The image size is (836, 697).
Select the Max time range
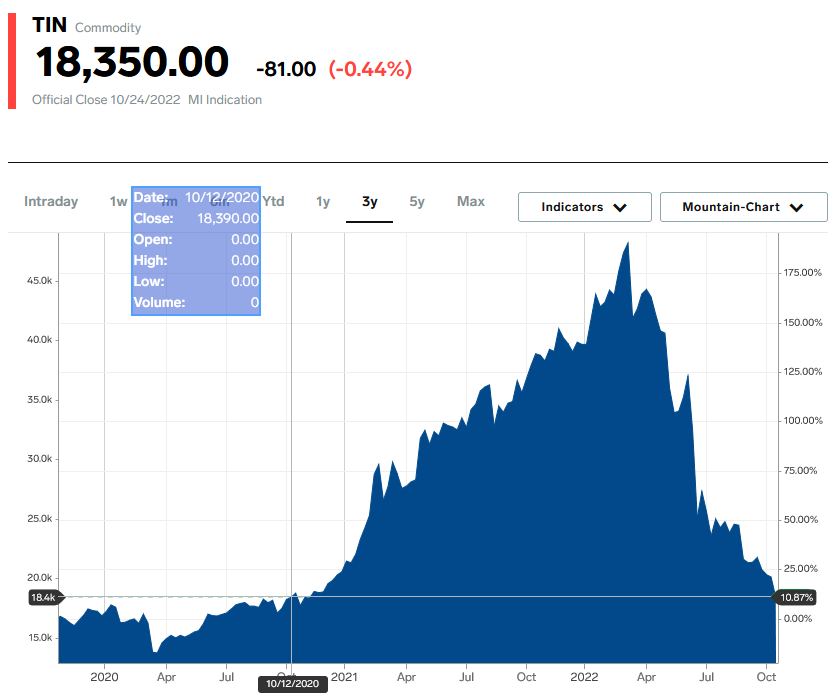pyautogui.click(x=471, y=202)
